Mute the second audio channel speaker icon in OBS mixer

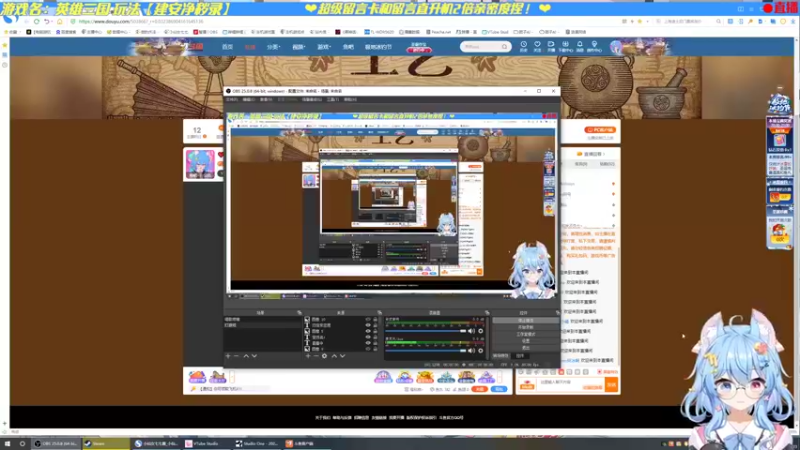(471, 351)
